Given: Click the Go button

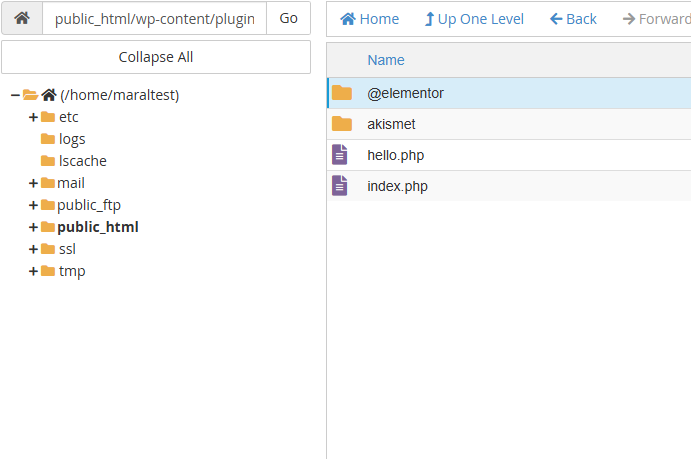Looking at the screenshot, I should click(x=289, y=18).
